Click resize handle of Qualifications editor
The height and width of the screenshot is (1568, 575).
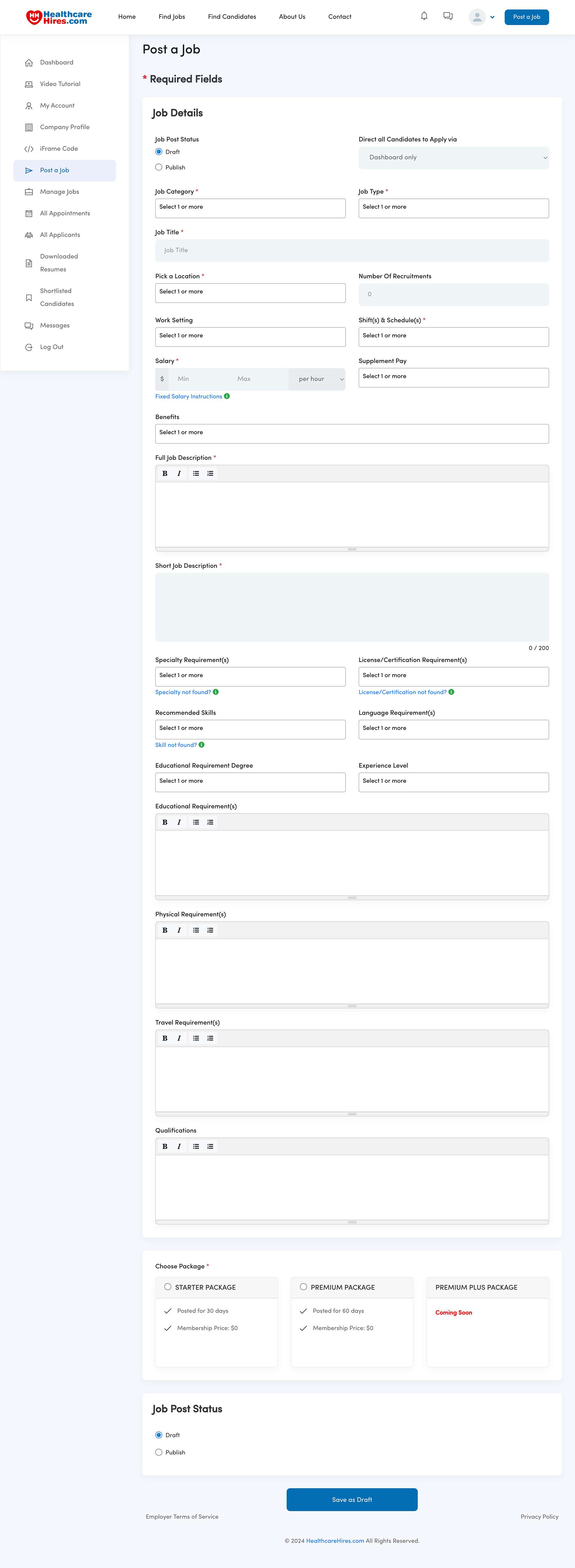(x=352, y=1222)
